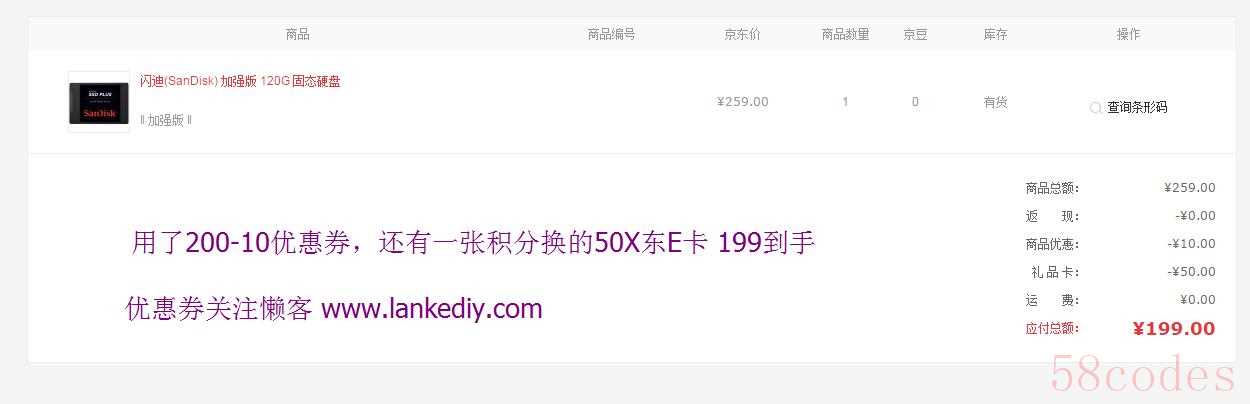Open the SanDisk SSD product thumbnail
1250x404 pixels.
[x=99, y=102]
